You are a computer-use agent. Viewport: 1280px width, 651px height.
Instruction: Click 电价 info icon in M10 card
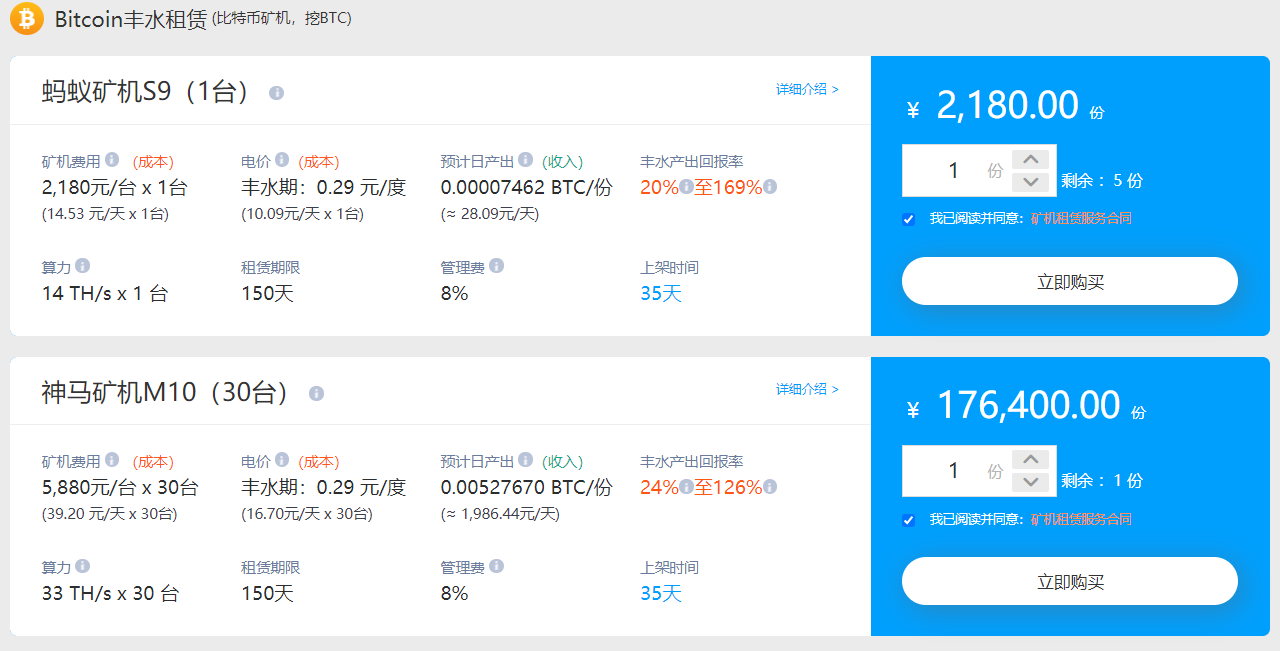(282, 460)
